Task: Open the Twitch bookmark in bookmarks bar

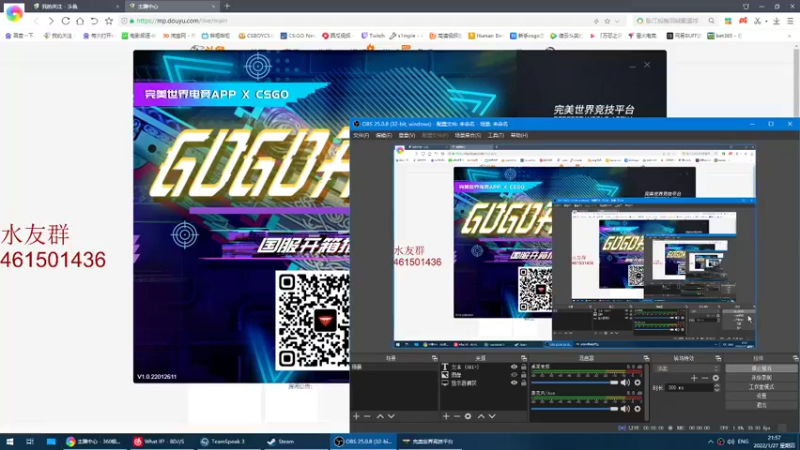Action: pyautogui.click(x=373, y=36)
